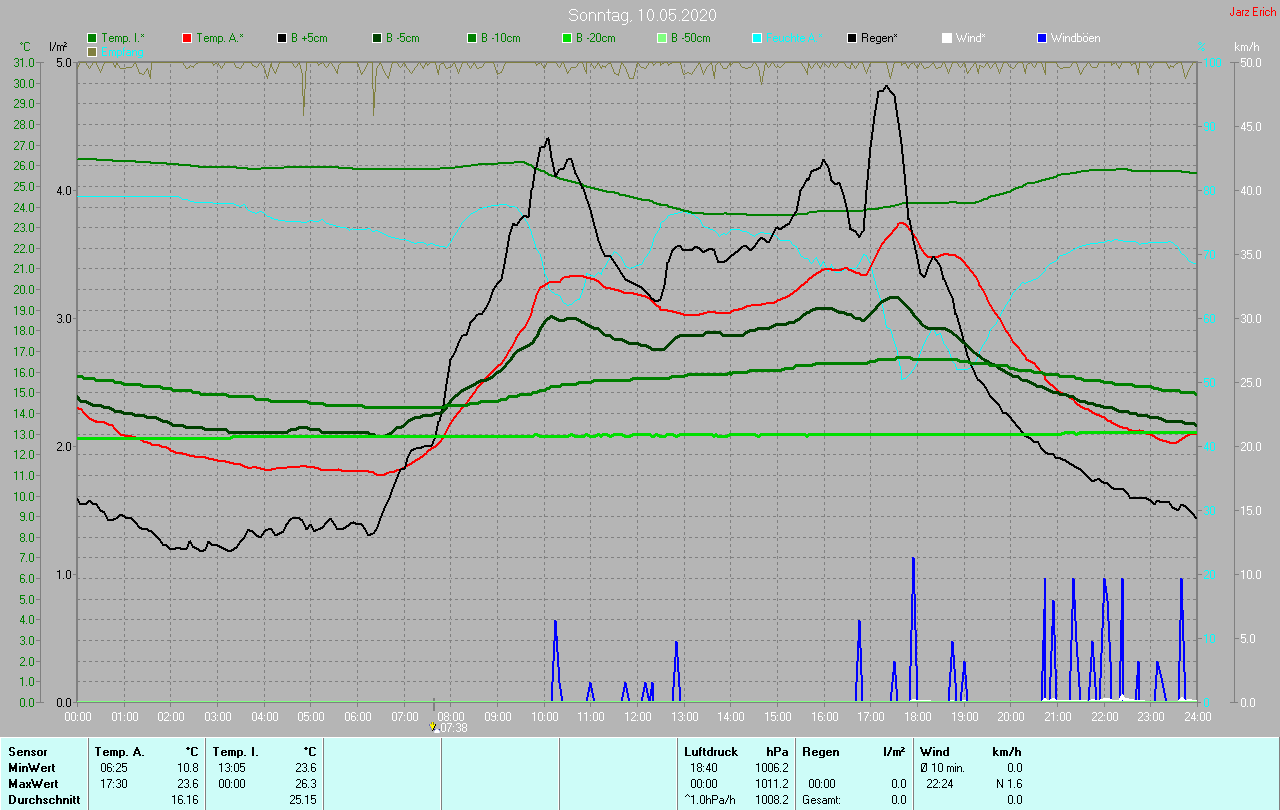Click the 07:38 sunrise marker on time axis

click(x=433, y=727)
